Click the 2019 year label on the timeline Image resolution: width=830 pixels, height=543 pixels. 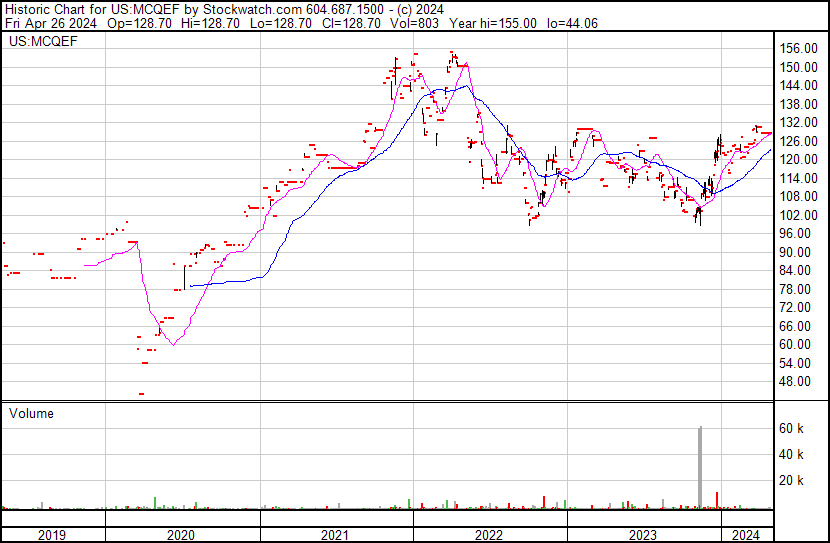(51, 535)
